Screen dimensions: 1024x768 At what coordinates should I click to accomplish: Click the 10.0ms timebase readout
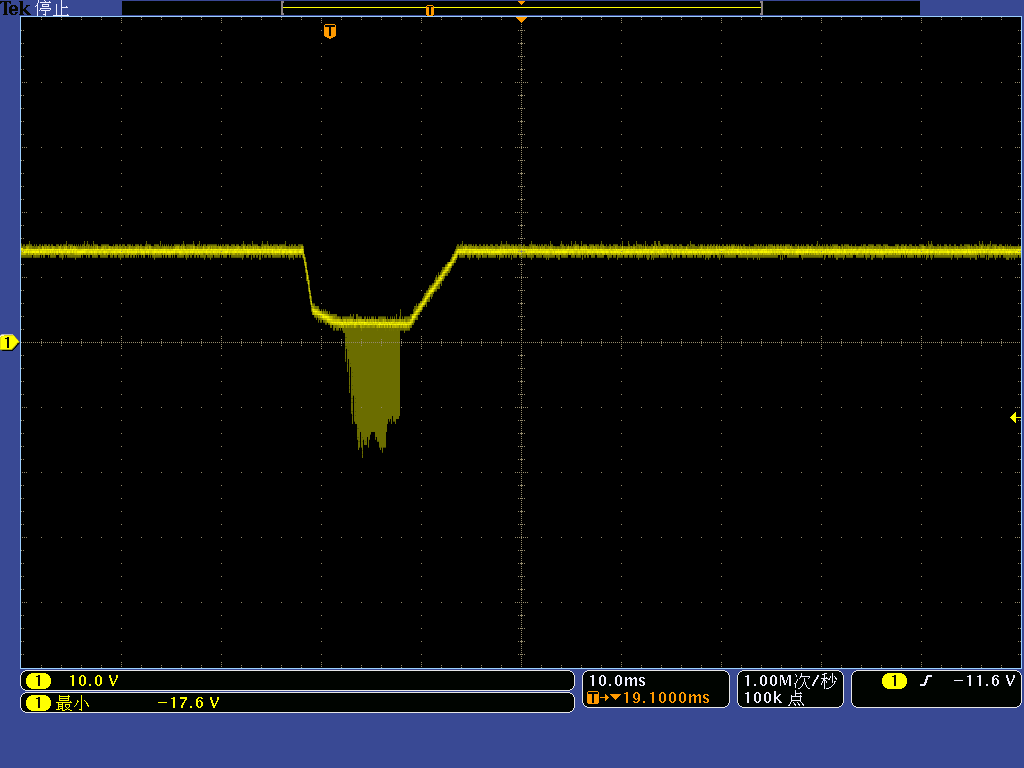(x=617, y=681)
